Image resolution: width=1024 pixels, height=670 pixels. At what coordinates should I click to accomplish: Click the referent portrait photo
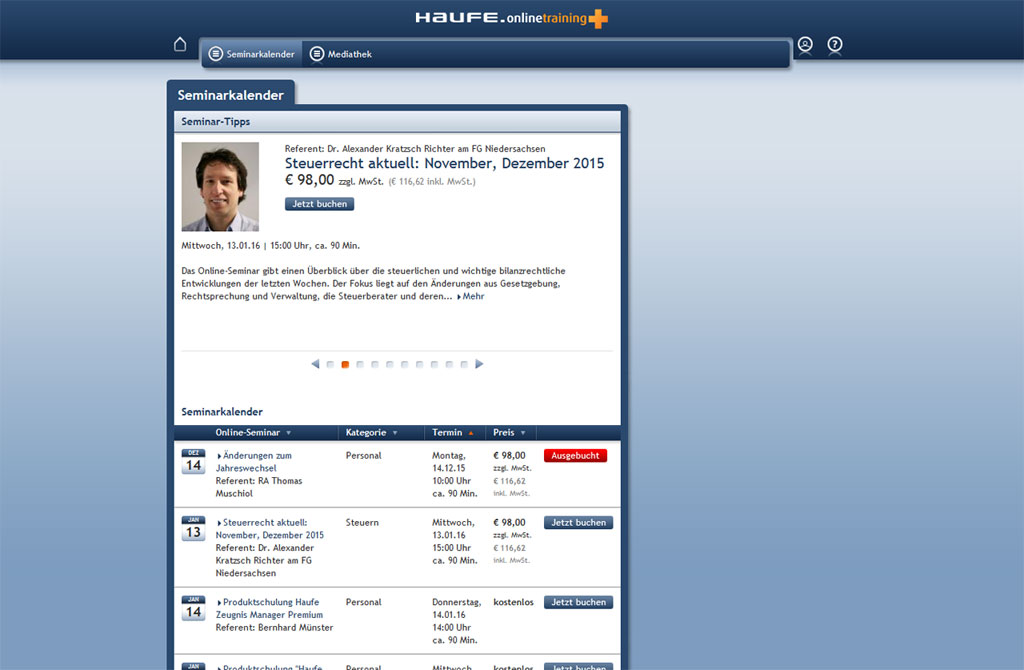pos(220,187)
